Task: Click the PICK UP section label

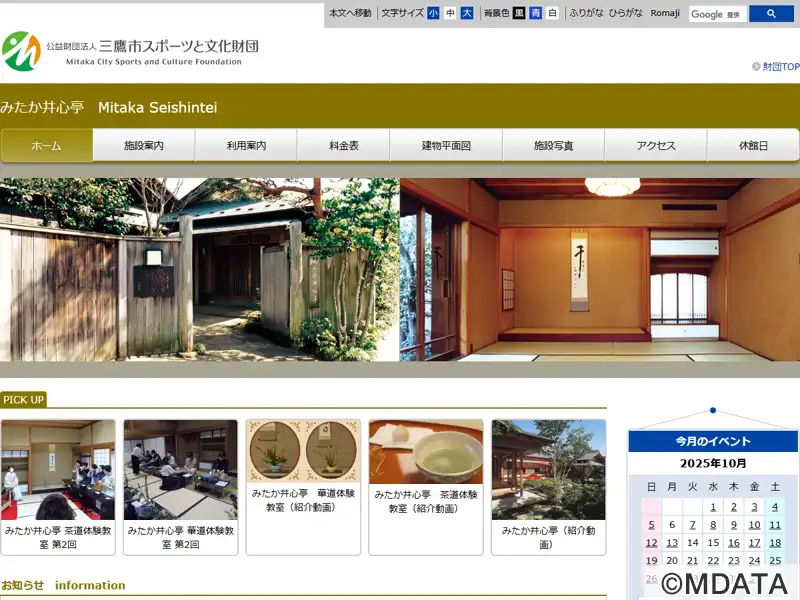Action: point(23,399)
